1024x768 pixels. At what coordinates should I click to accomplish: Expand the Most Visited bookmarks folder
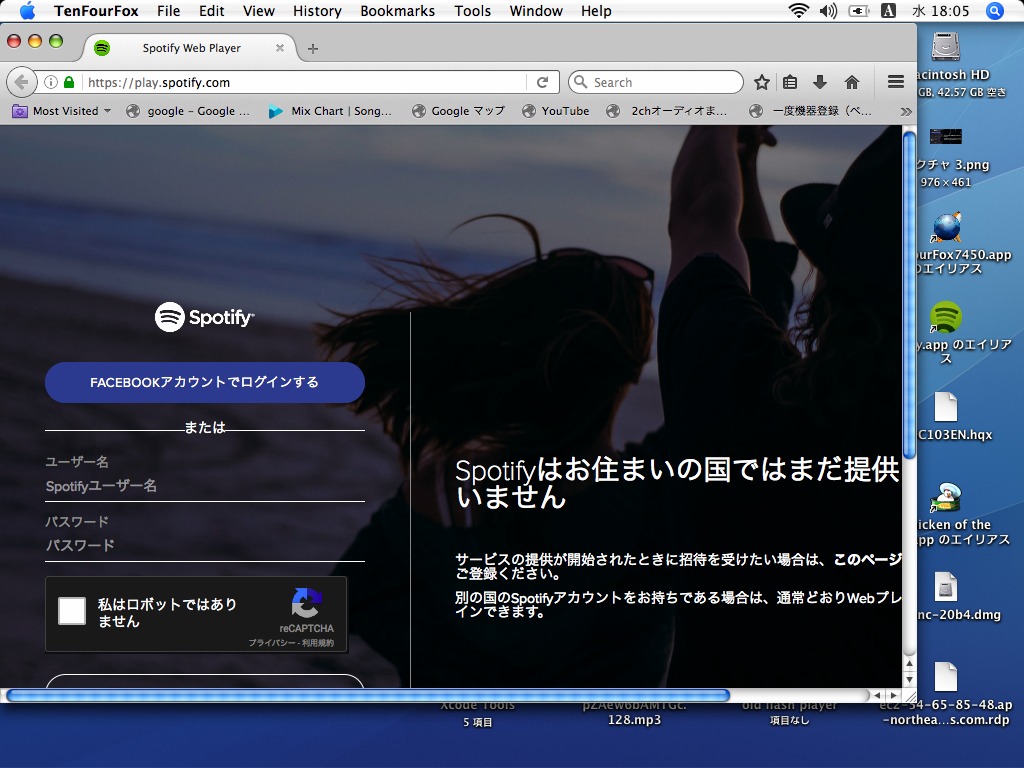click(62, 111)
